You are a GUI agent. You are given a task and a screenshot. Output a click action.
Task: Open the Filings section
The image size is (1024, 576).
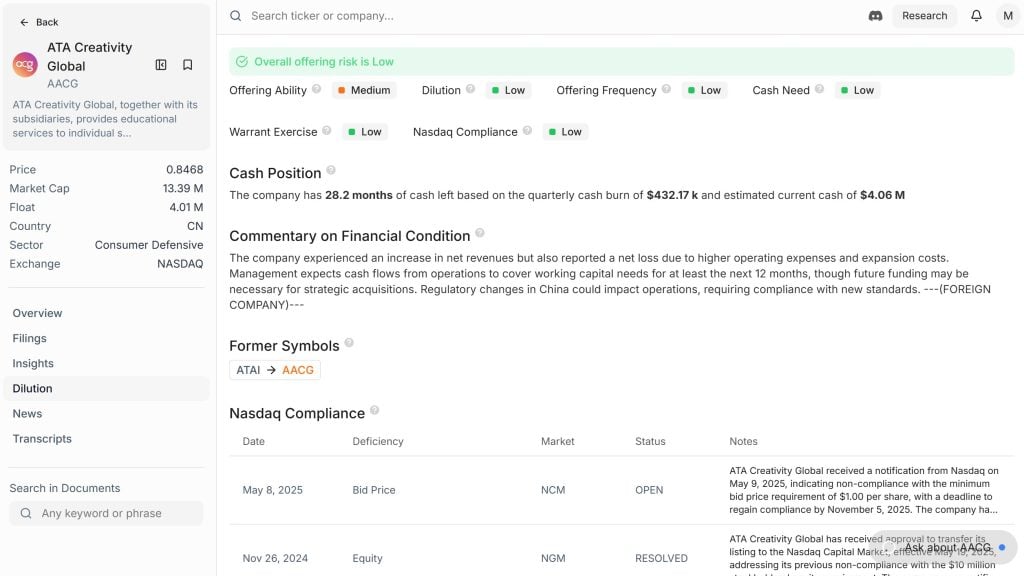pos(29,338)
